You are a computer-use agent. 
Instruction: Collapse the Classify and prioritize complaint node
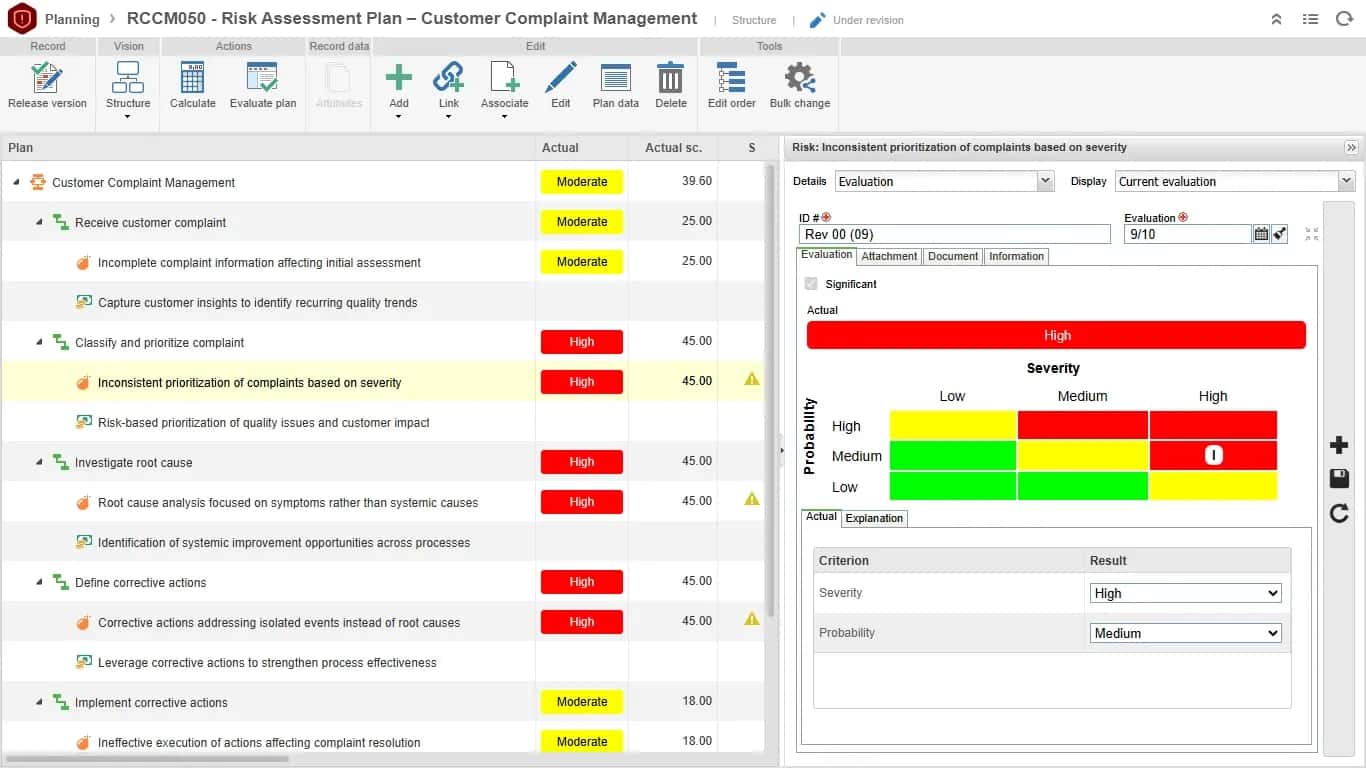[x=39, y=342]
